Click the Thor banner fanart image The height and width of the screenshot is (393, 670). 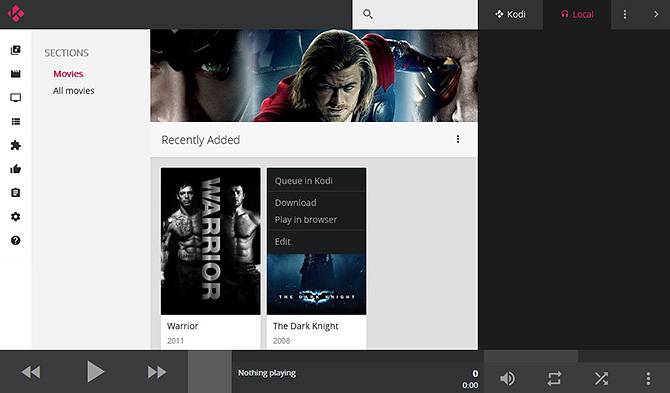[314, 76]
